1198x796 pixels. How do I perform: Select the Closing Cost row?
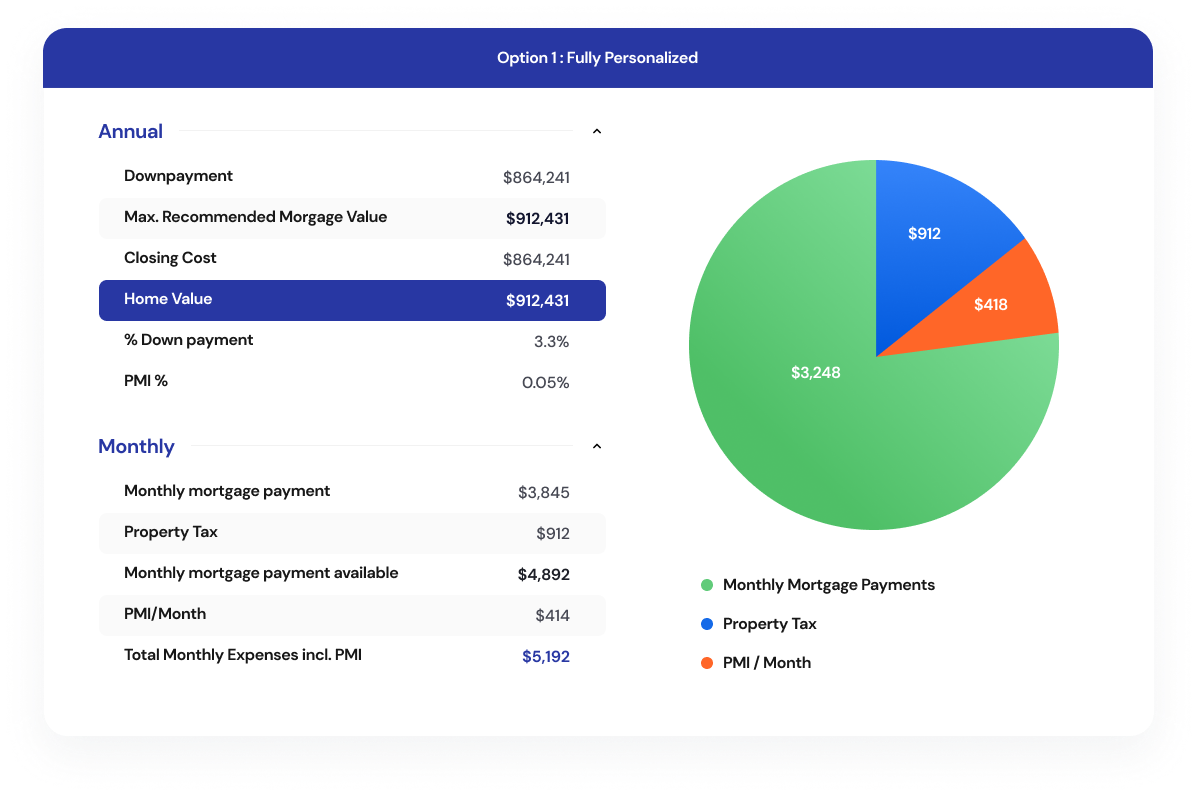coord(352,259)
